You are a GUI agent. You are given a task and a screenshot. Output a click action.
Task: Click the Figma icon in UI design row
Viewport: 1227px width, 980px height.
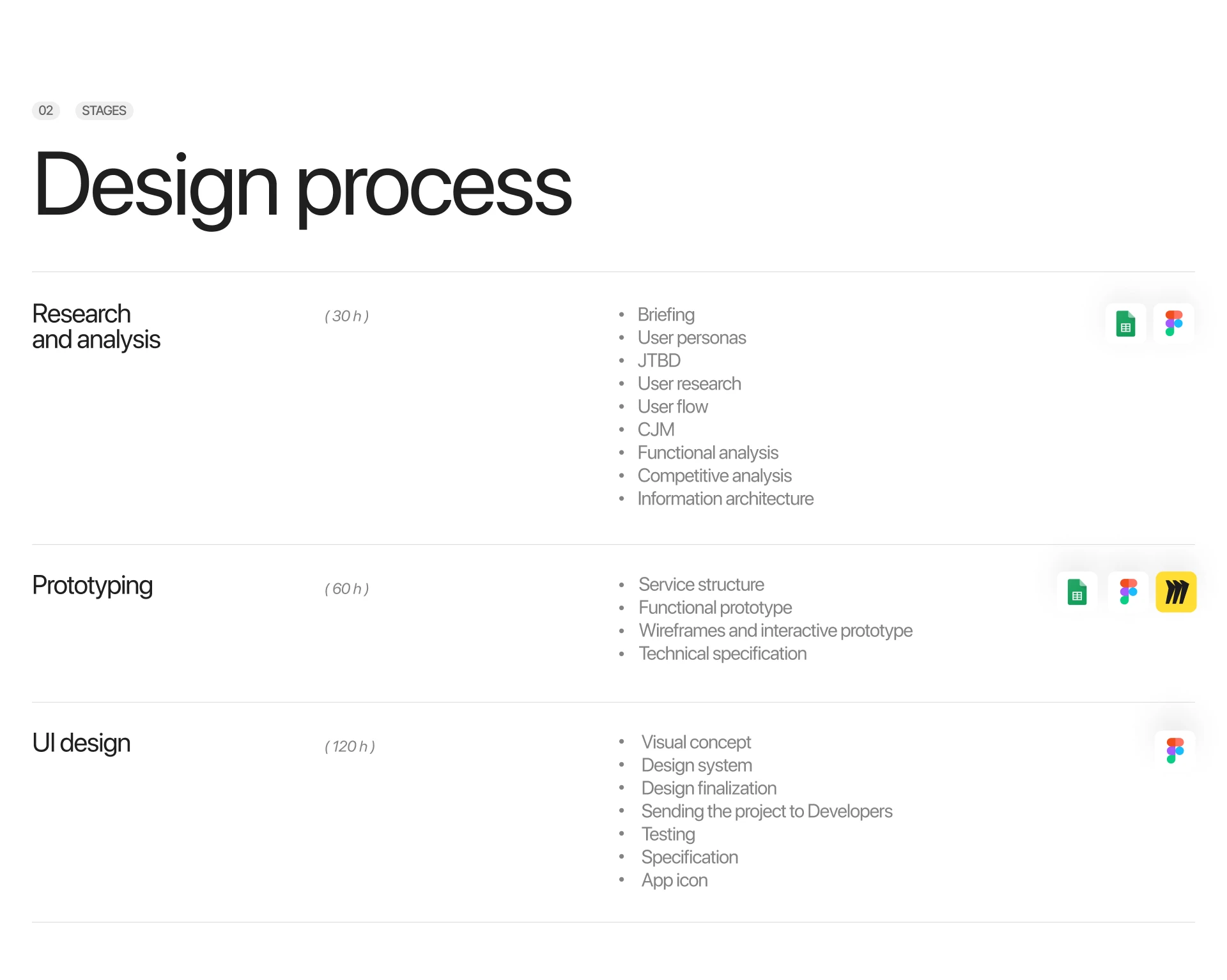coord(1175,751)
